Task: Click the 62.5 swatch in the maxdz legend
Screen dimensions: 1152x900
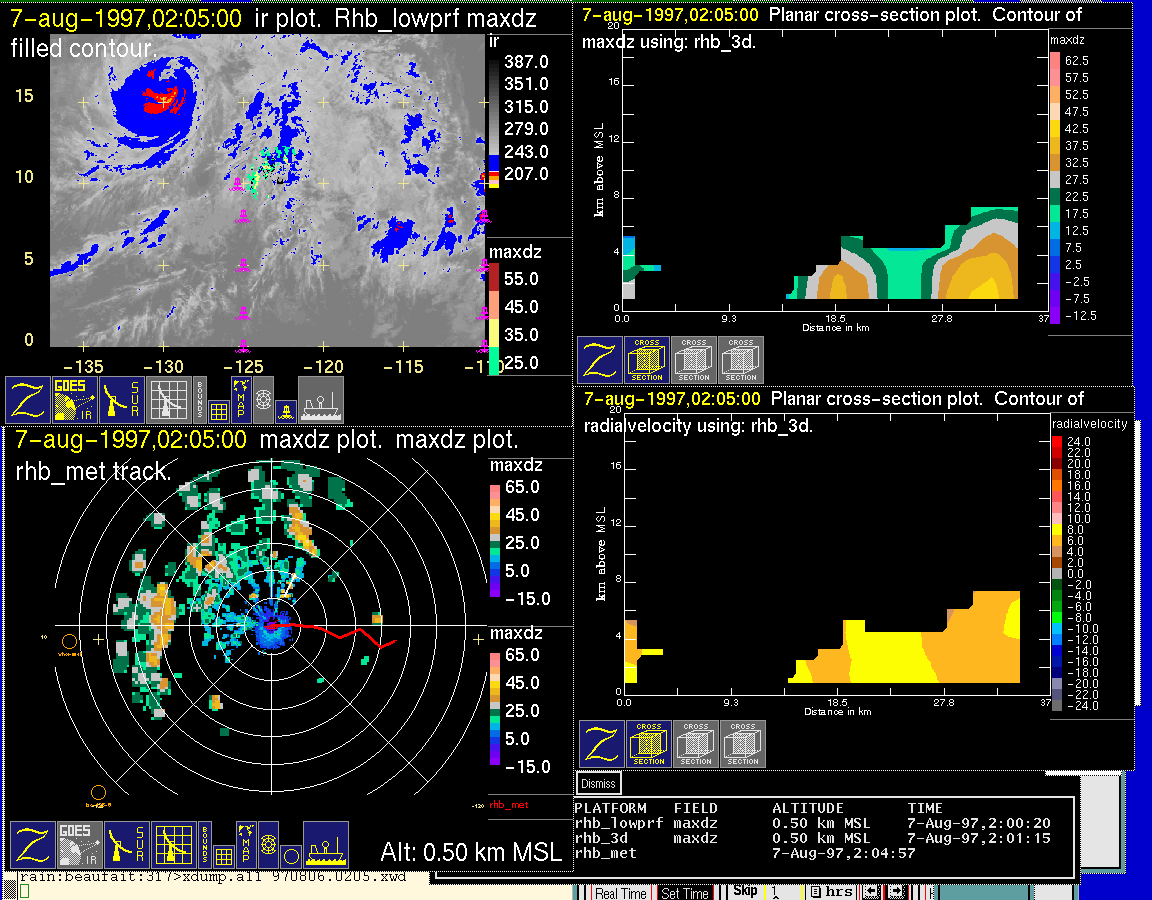Action: [x=1055, y=61]
